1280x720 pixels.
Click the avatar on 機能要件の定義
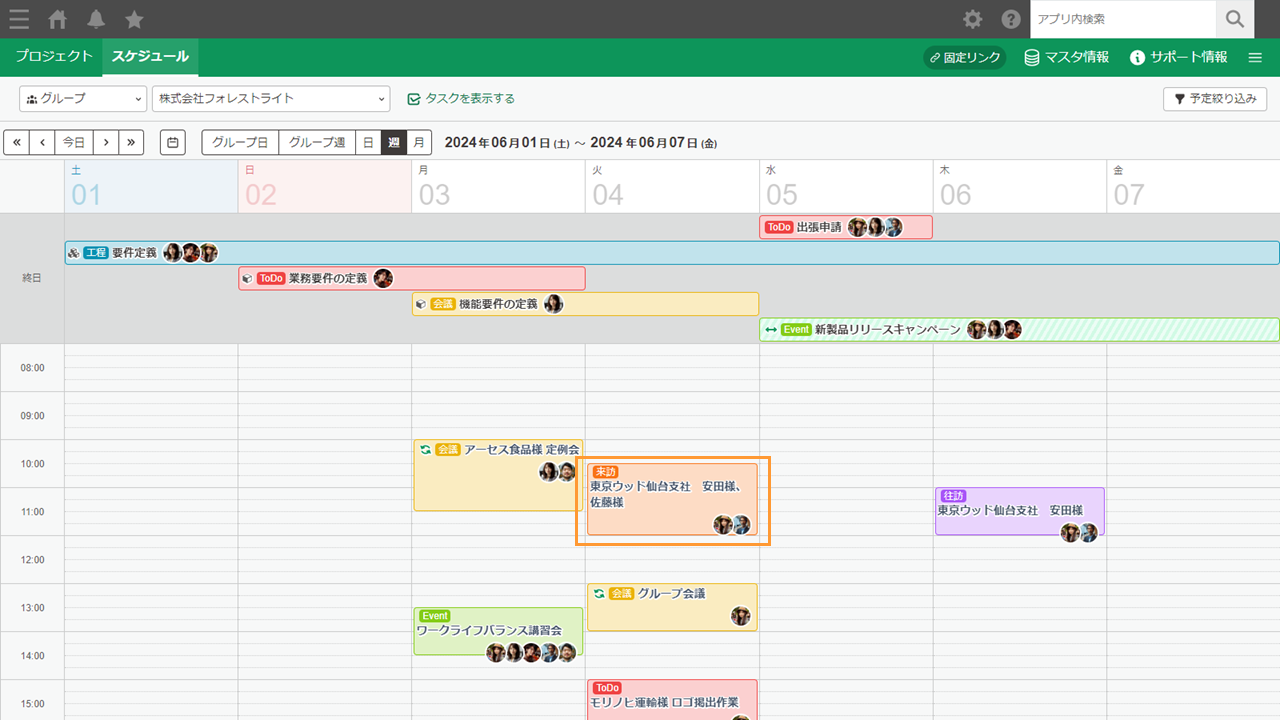(x=553, y=304)
